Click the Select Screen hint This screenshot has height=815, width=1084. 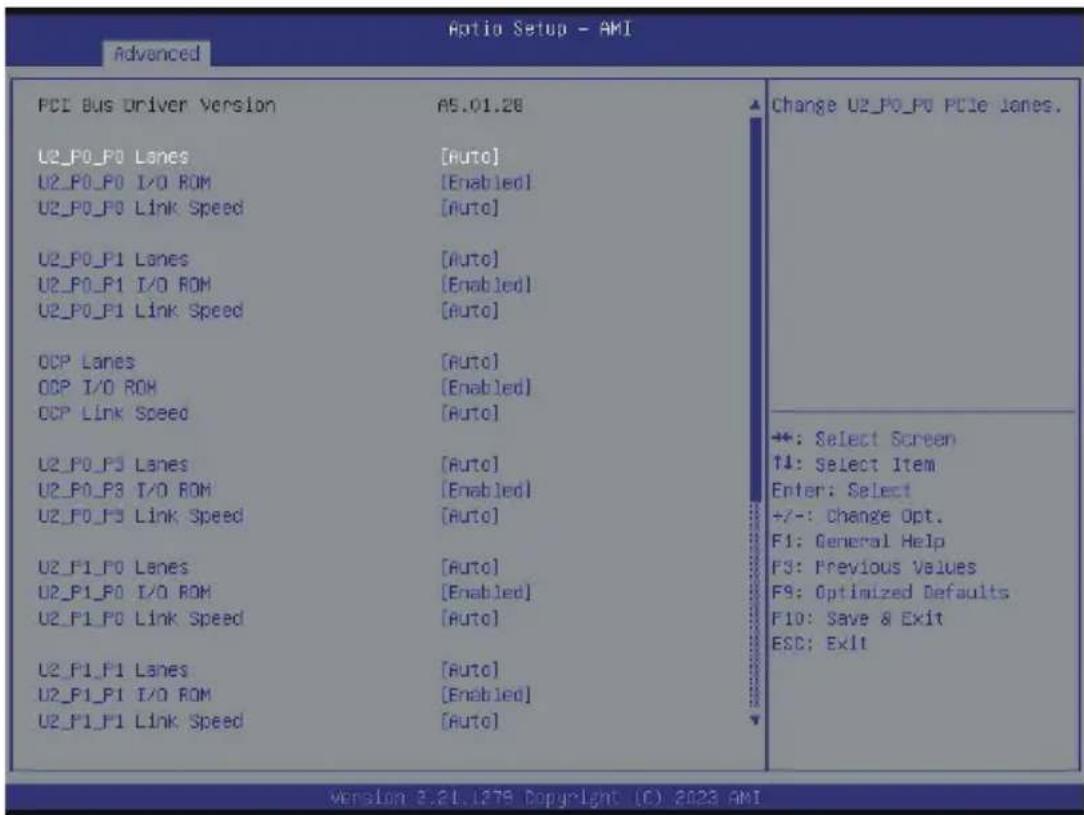click(x=863, y=439)
